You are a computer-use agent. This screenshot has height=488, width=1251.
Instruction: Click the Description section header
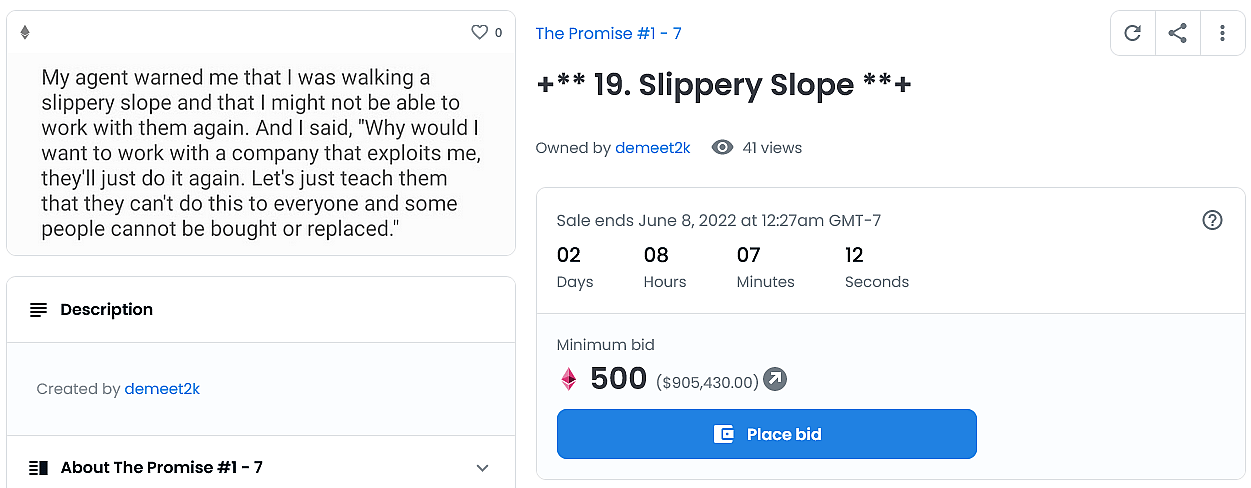pos(106,310)
